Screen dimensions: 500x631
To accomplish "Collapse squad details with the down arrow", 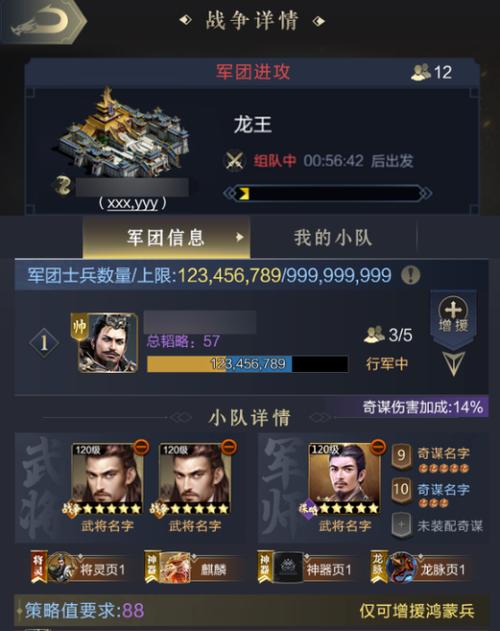I will [453, 363].
